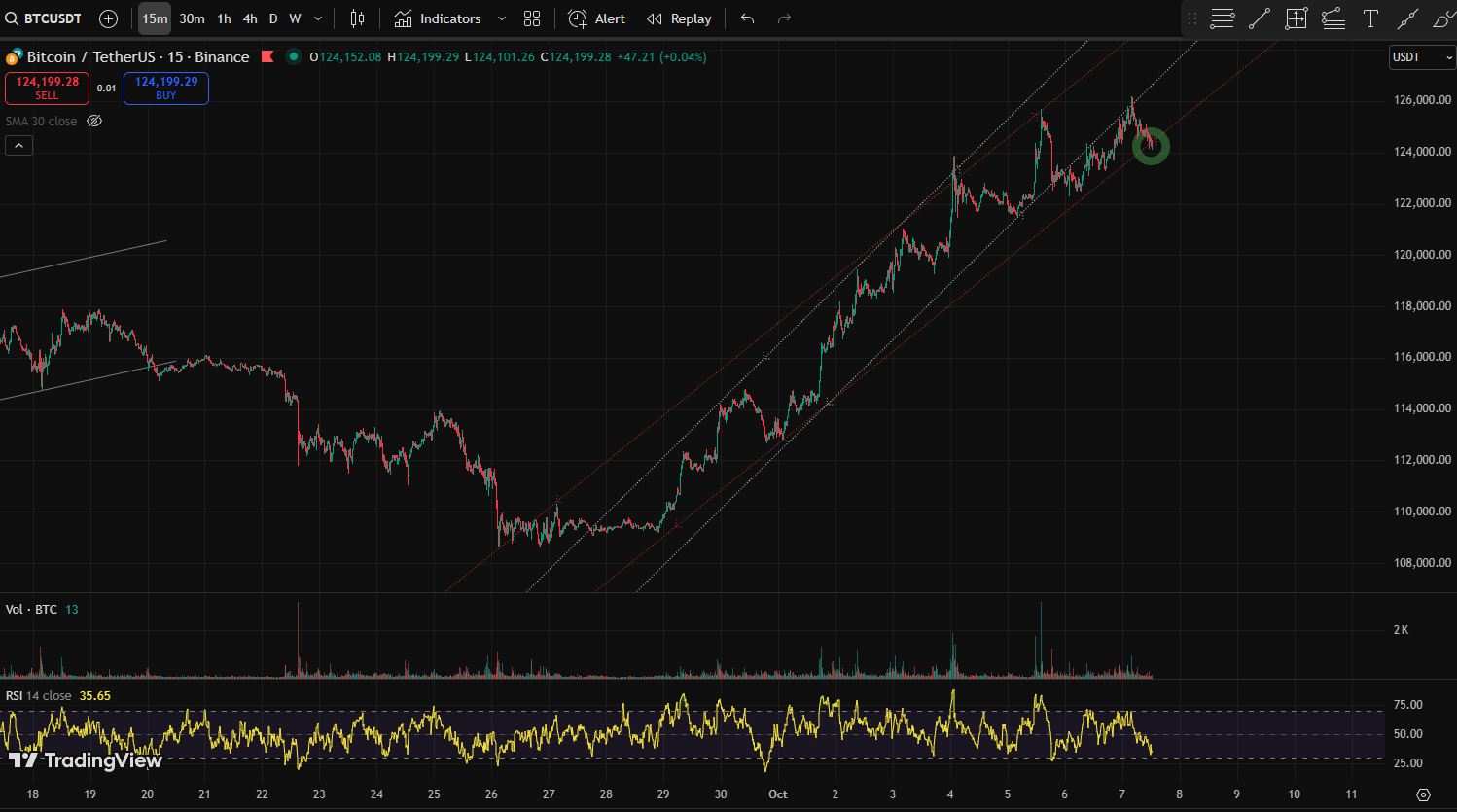Expand the Indicators favorites dropdown arrow
The image size is (1457, 812).
(502, 18)
